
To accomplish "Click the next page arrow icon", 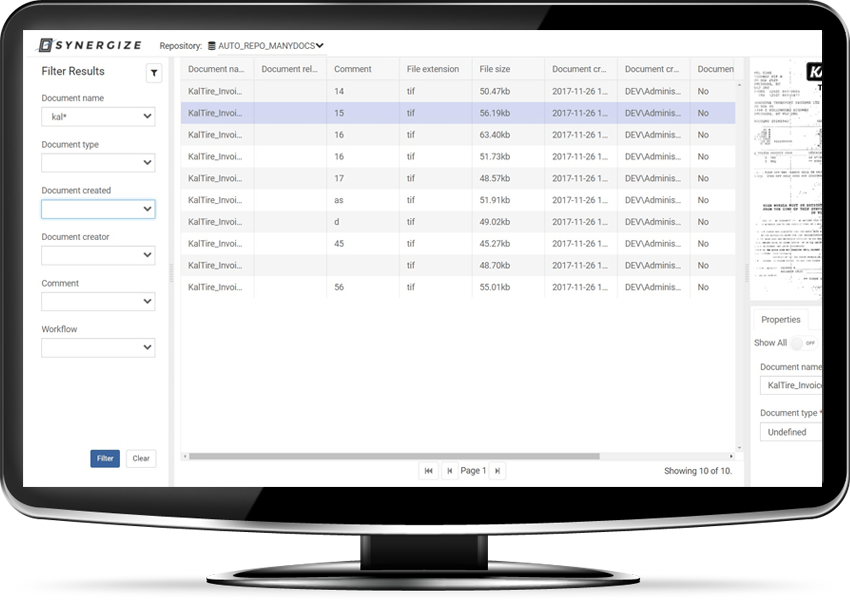I will (x=497, y=470).
